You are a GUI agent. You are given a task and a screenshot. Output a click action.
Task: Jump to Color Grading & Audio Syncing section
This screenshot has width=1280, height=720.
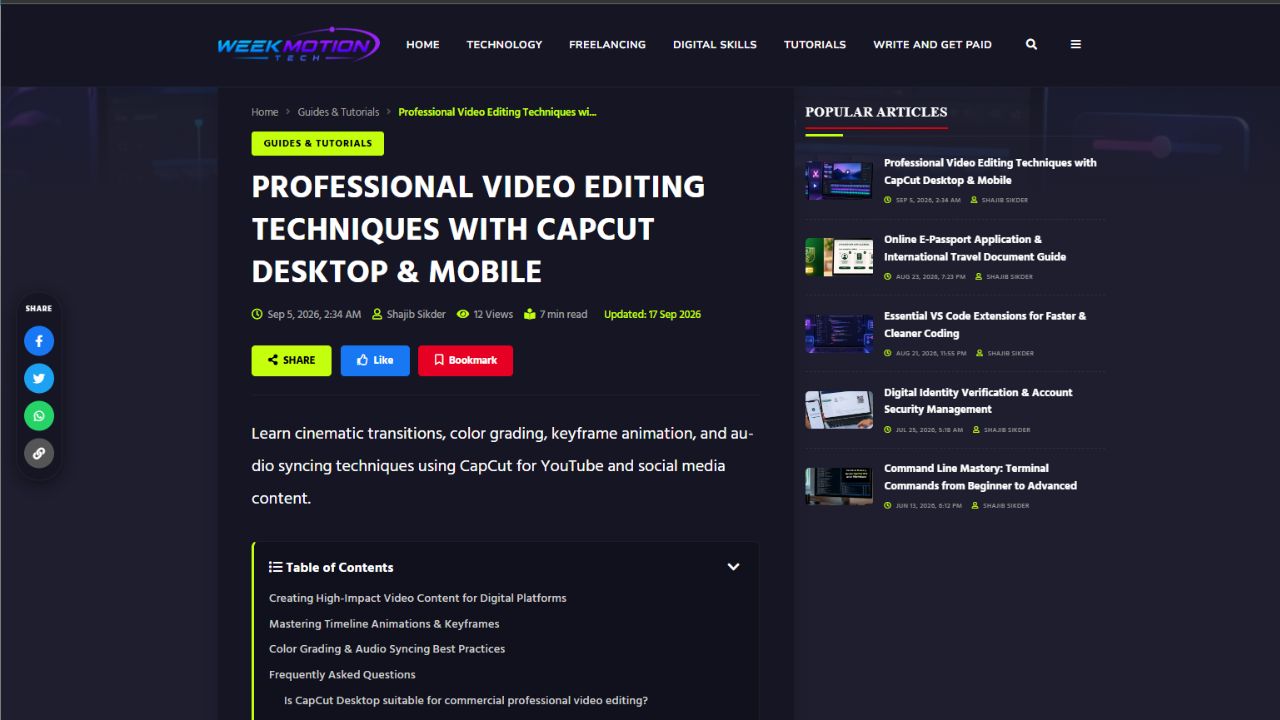point(387,649)
